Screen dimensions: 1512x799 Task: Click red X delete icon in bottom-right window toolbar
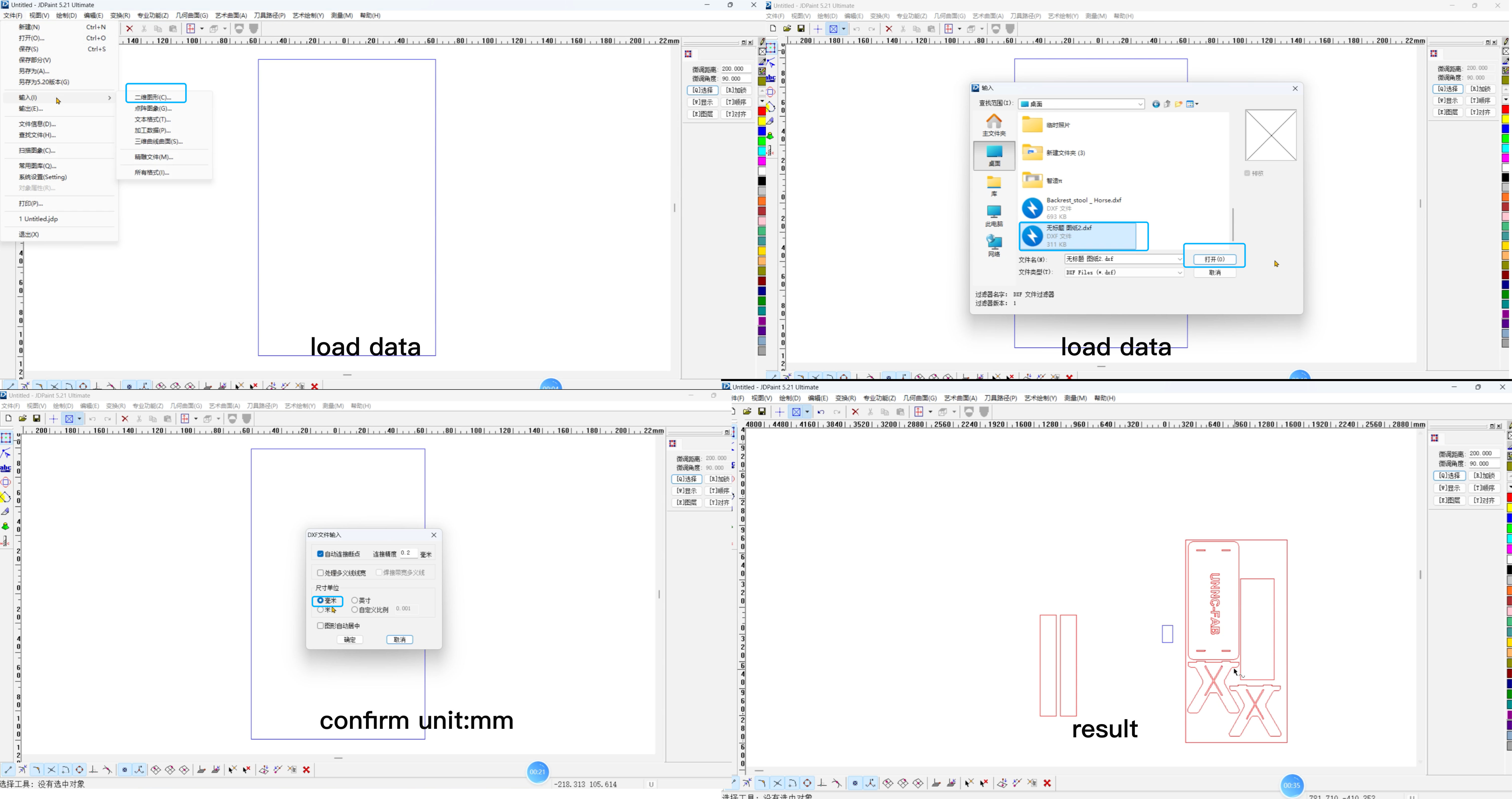click(x=855, y=412)
